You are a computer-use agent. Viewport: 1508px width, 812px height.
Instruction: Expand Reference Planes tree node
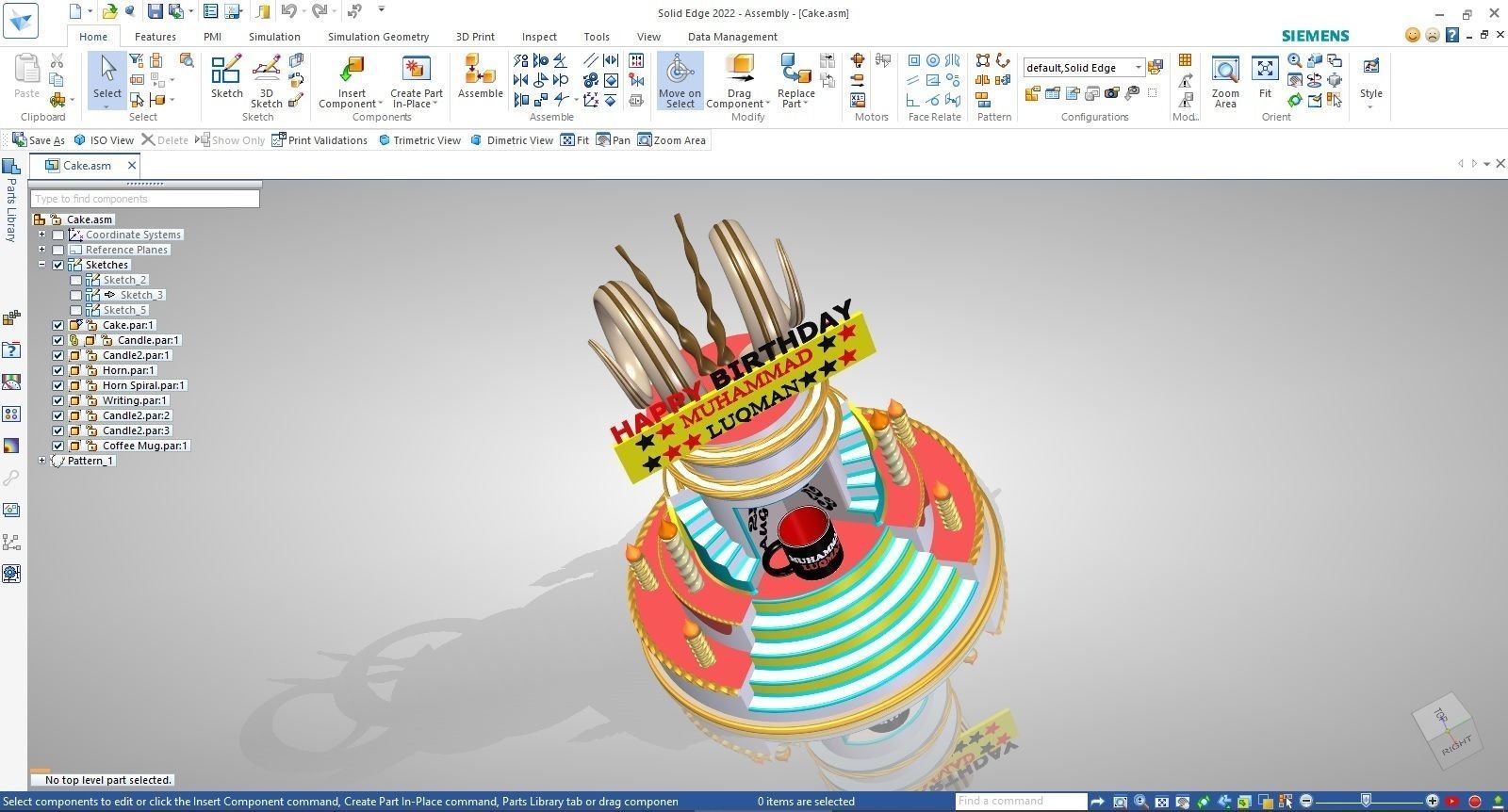(41, 250)
